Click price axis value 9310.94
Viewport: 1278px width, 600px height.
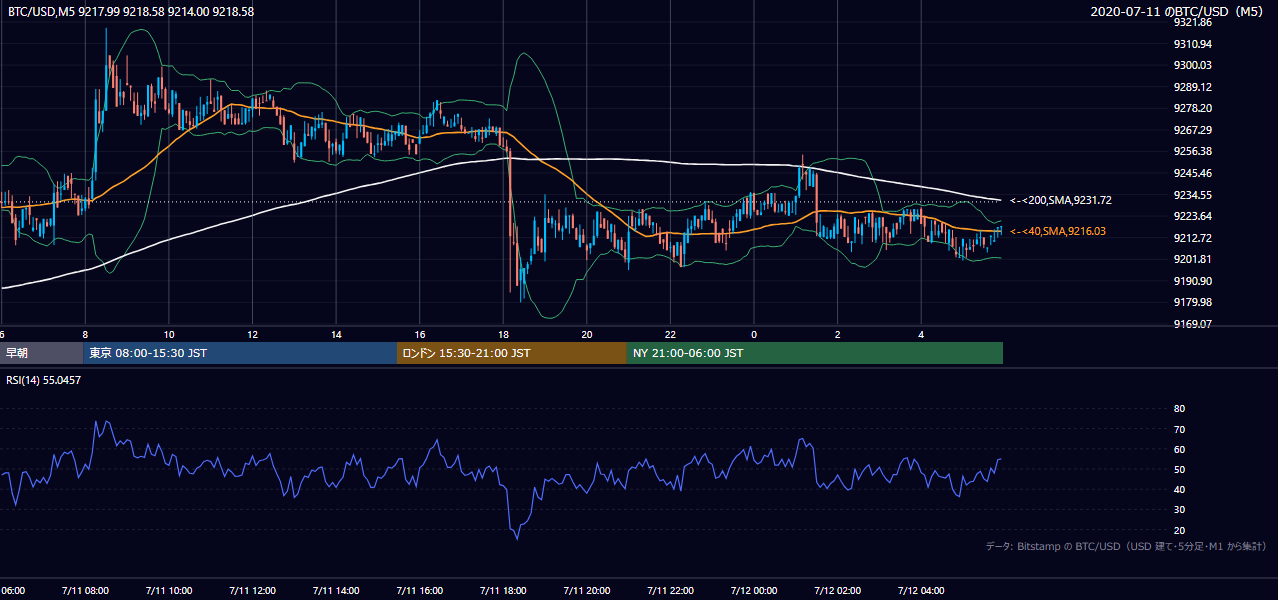[1192, 44]
